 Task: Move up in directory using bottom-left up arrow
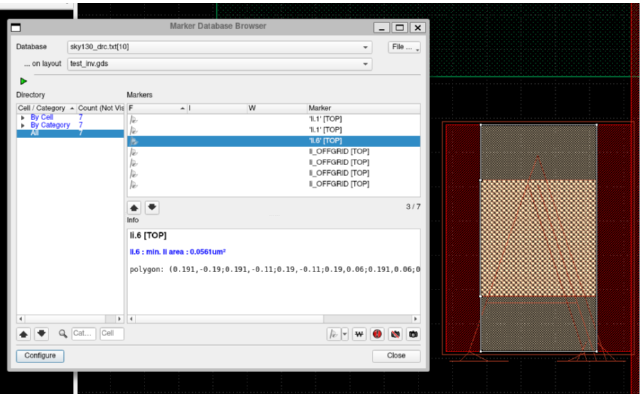click(x=24, y=334)
